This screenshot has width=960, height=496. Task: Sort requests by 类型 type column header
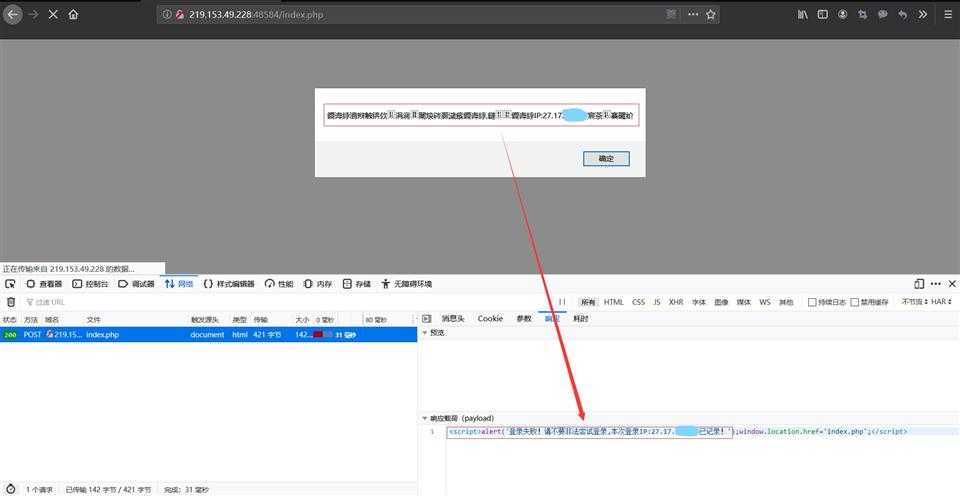pos(239,320)
